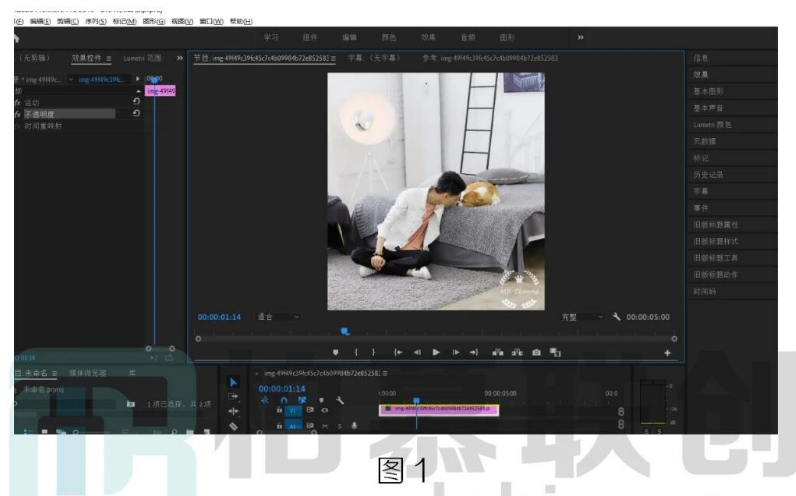Reset the 运动 effect parameters

coord(136,102)
